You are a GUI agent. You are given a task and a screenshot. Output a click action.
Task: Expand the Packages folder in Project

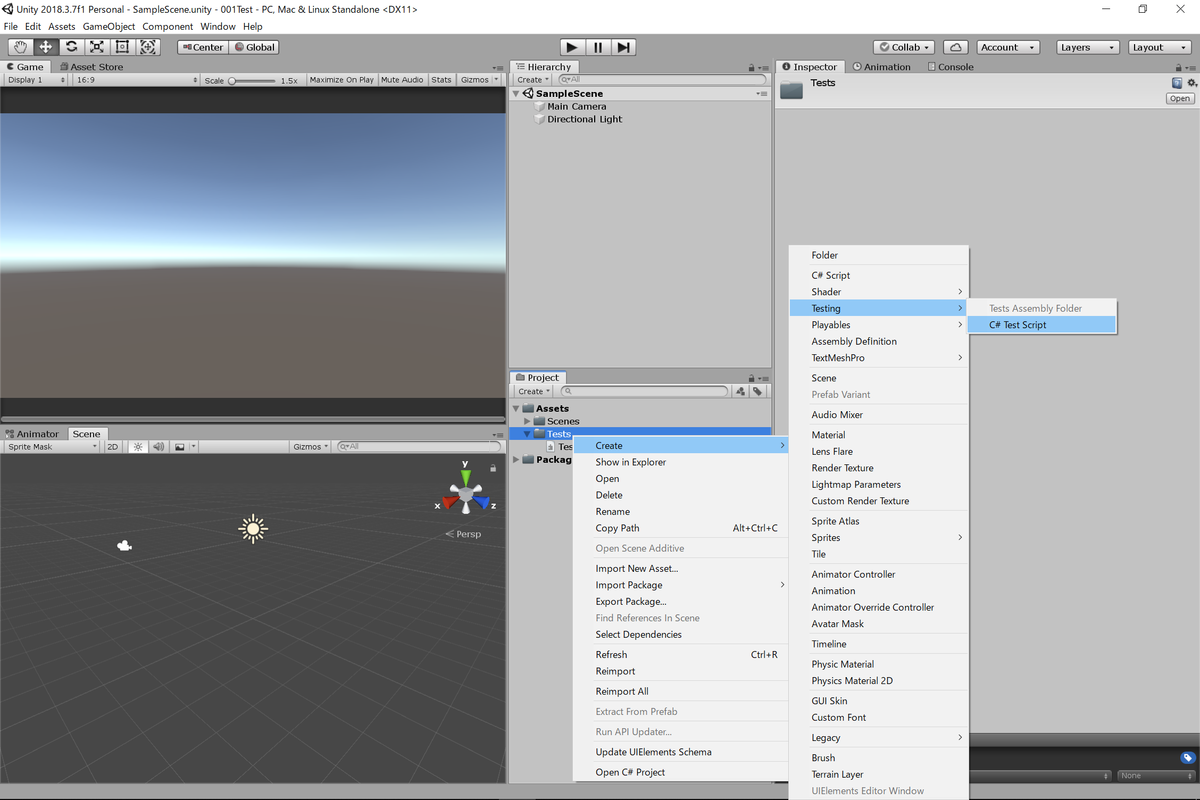pyautogui.click(x=516, y=460)
